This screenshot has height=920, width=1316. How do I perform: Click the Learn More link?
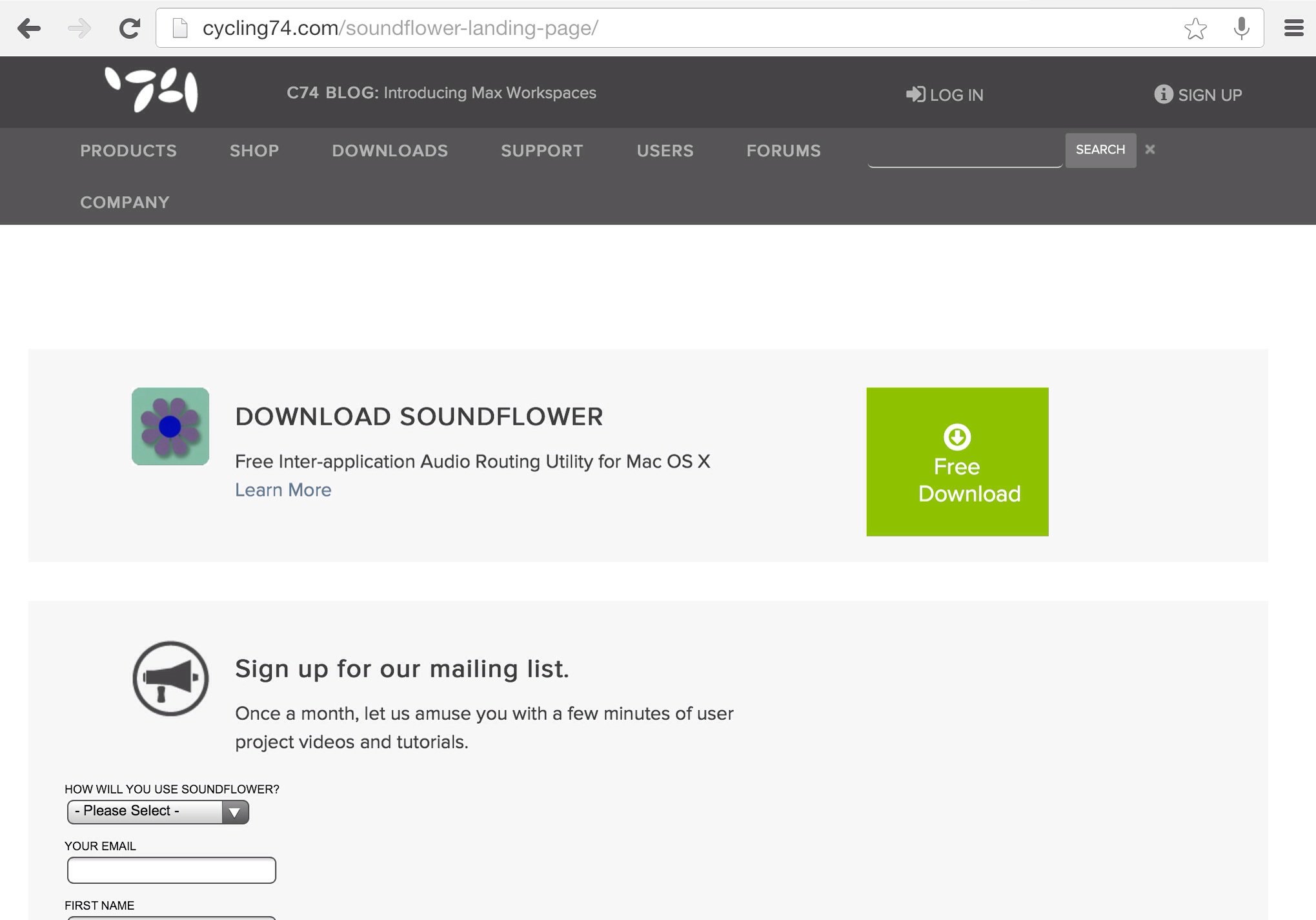(283, 490)
